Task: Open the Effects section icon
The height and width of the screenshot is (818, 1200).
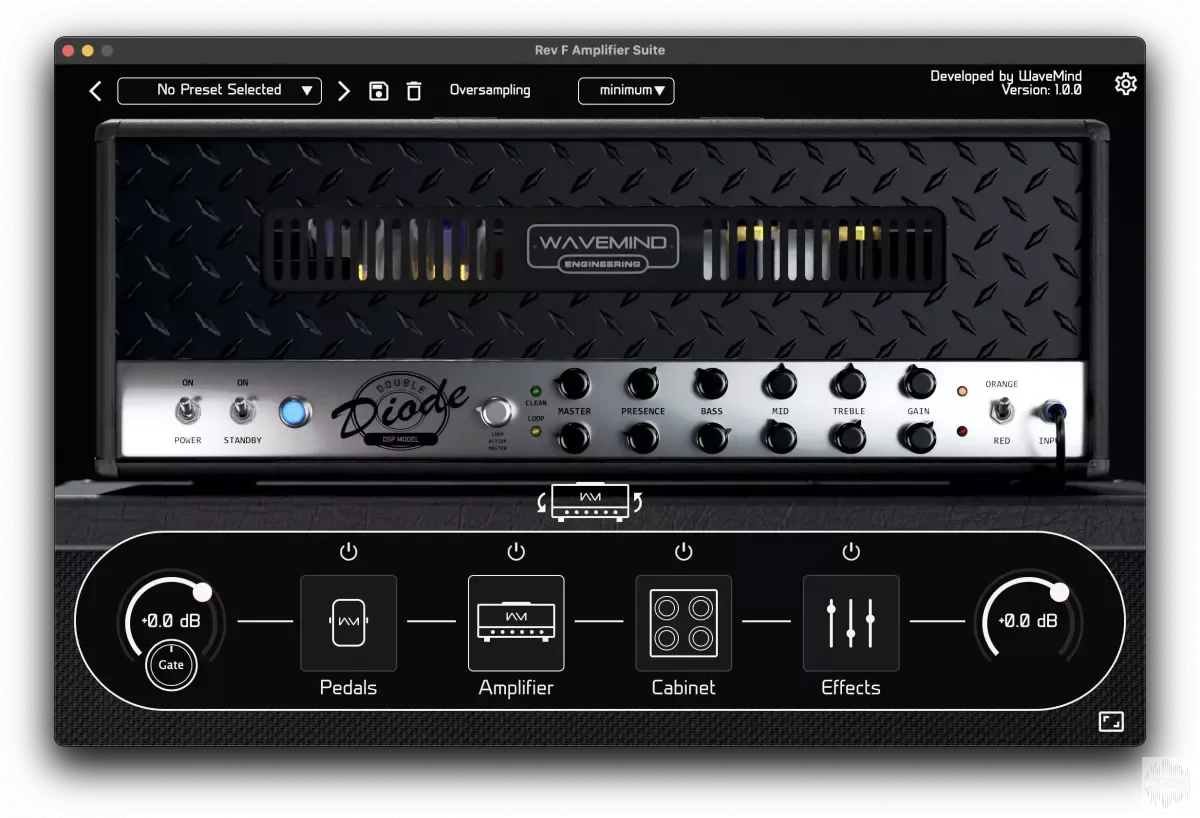Action: pyautogui.click(x=851, y=623)
